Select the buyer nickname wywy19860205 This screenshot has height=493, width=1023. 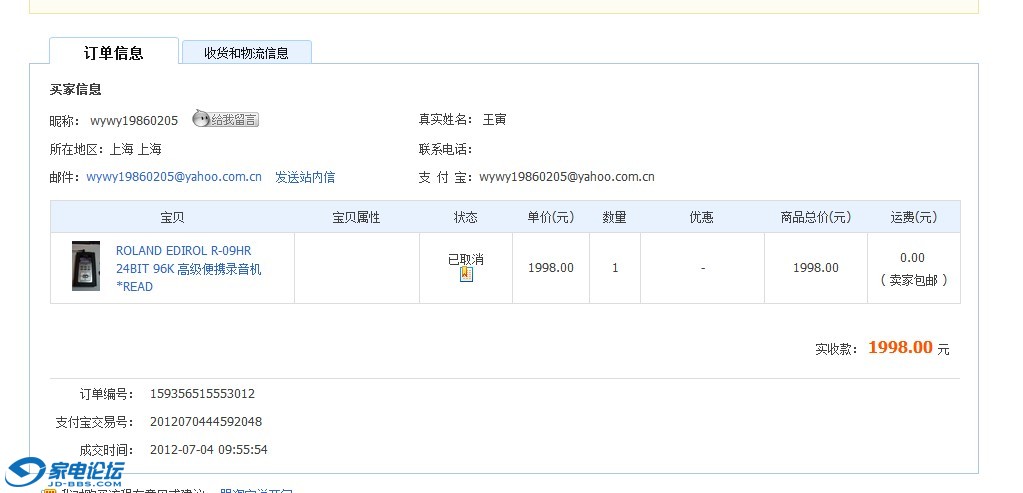coord(134,121)
